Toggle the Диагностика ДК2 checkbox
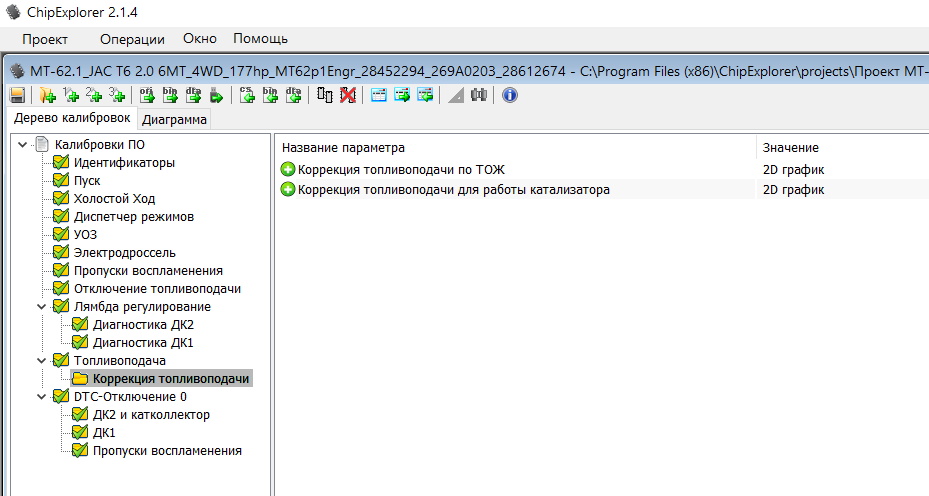 point(80,325)
